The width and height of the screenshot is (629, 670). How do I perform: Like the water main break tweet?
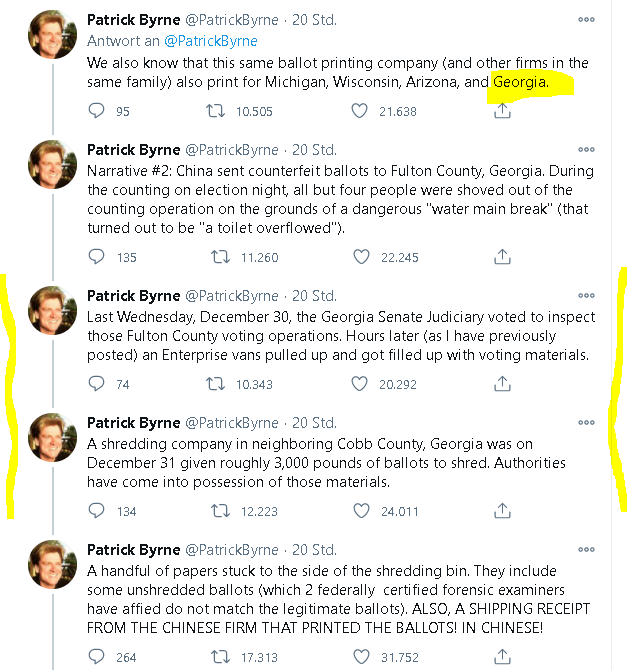360,257
